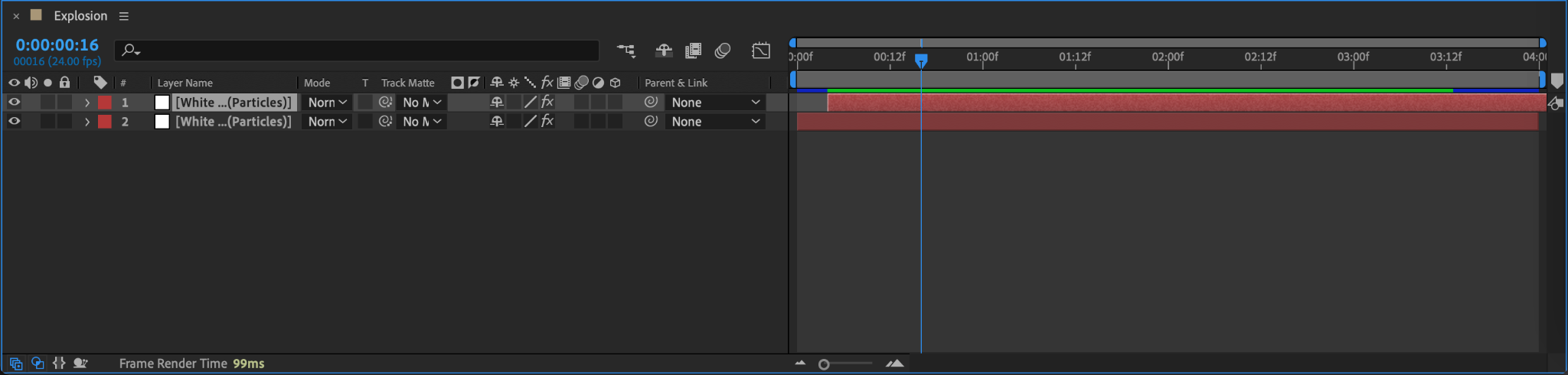Click the timeline zoom slider handle

pos(824,364)
